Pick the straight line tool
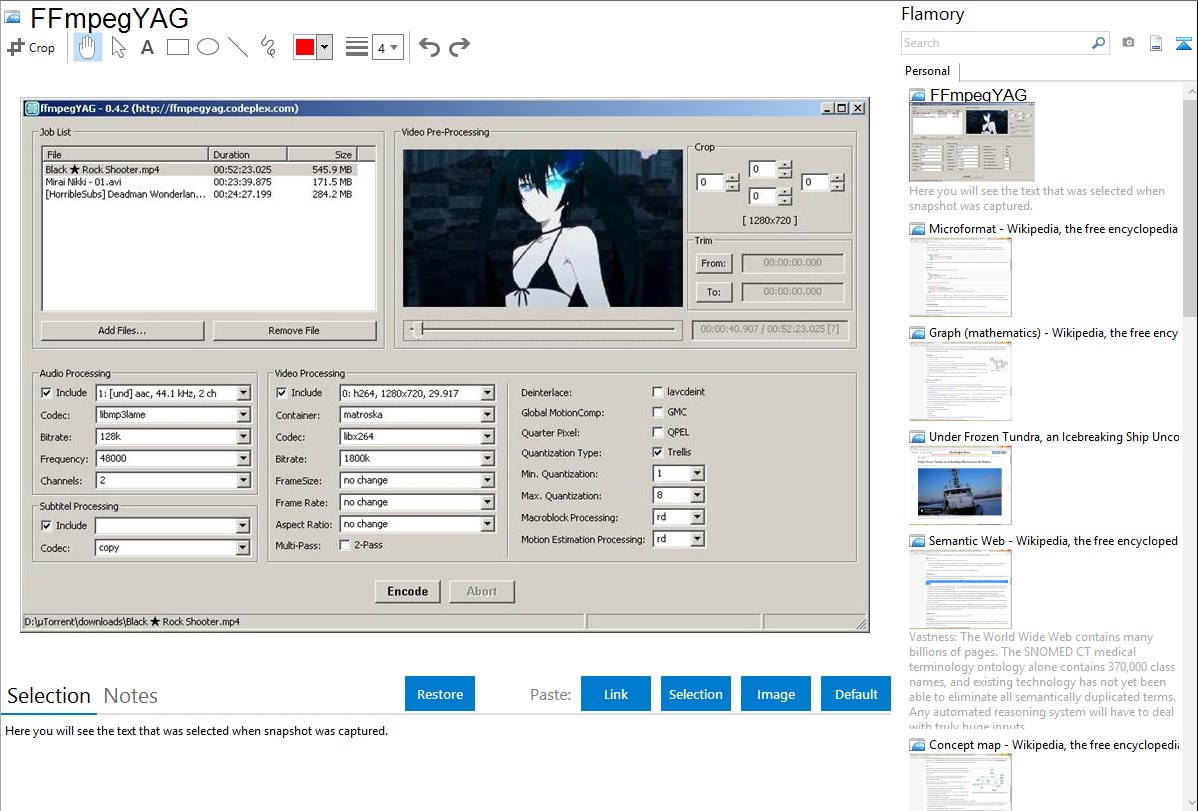 coord(238,47)
